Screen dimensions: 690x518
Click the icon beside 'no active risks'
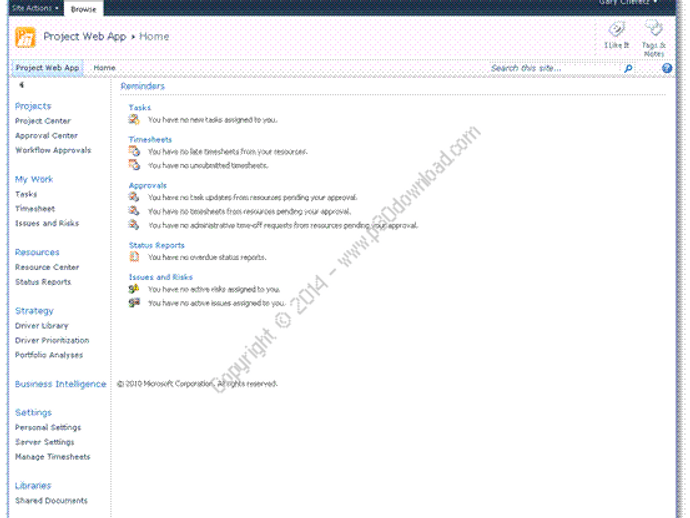coord(134,289)
